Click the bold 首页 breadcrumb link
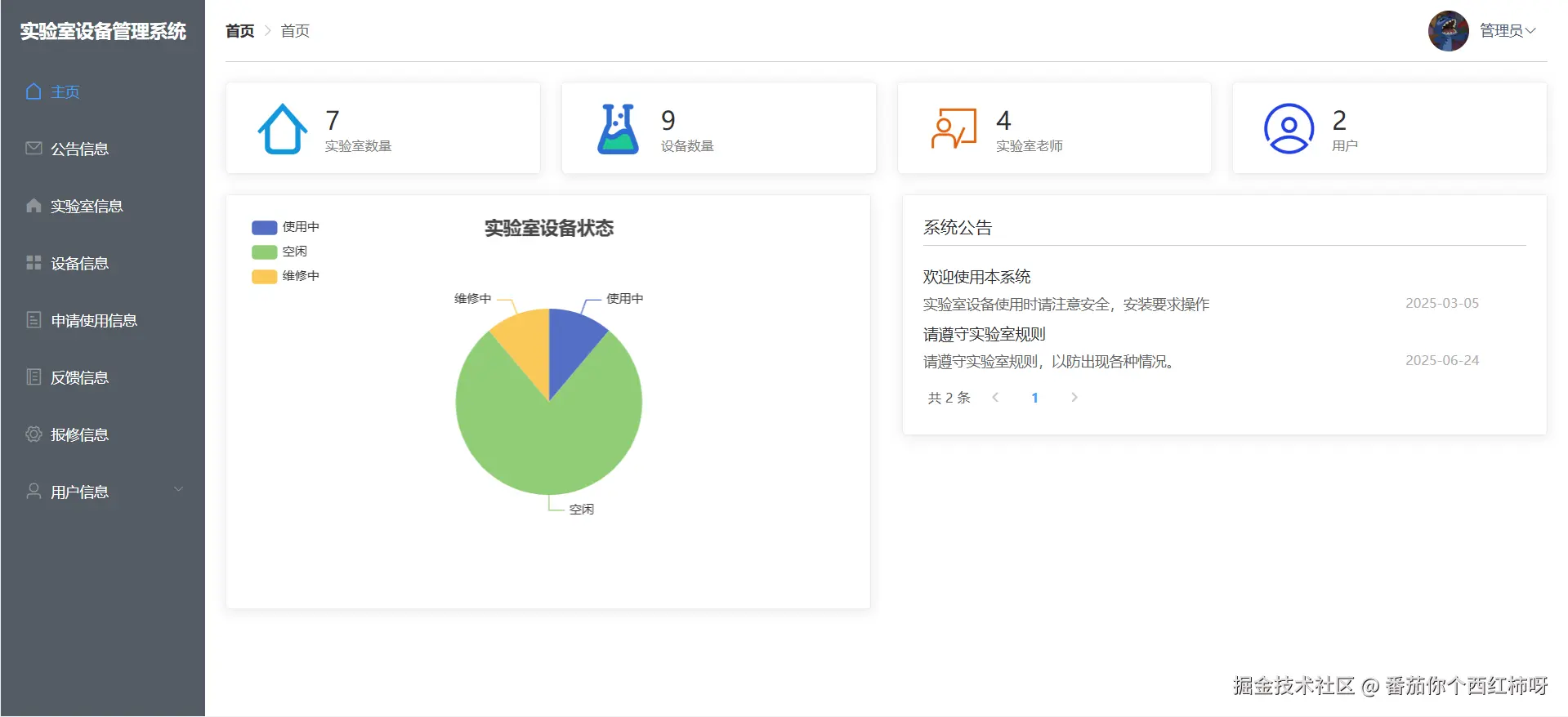This screenshot has width=1568, height=717. 240,31
